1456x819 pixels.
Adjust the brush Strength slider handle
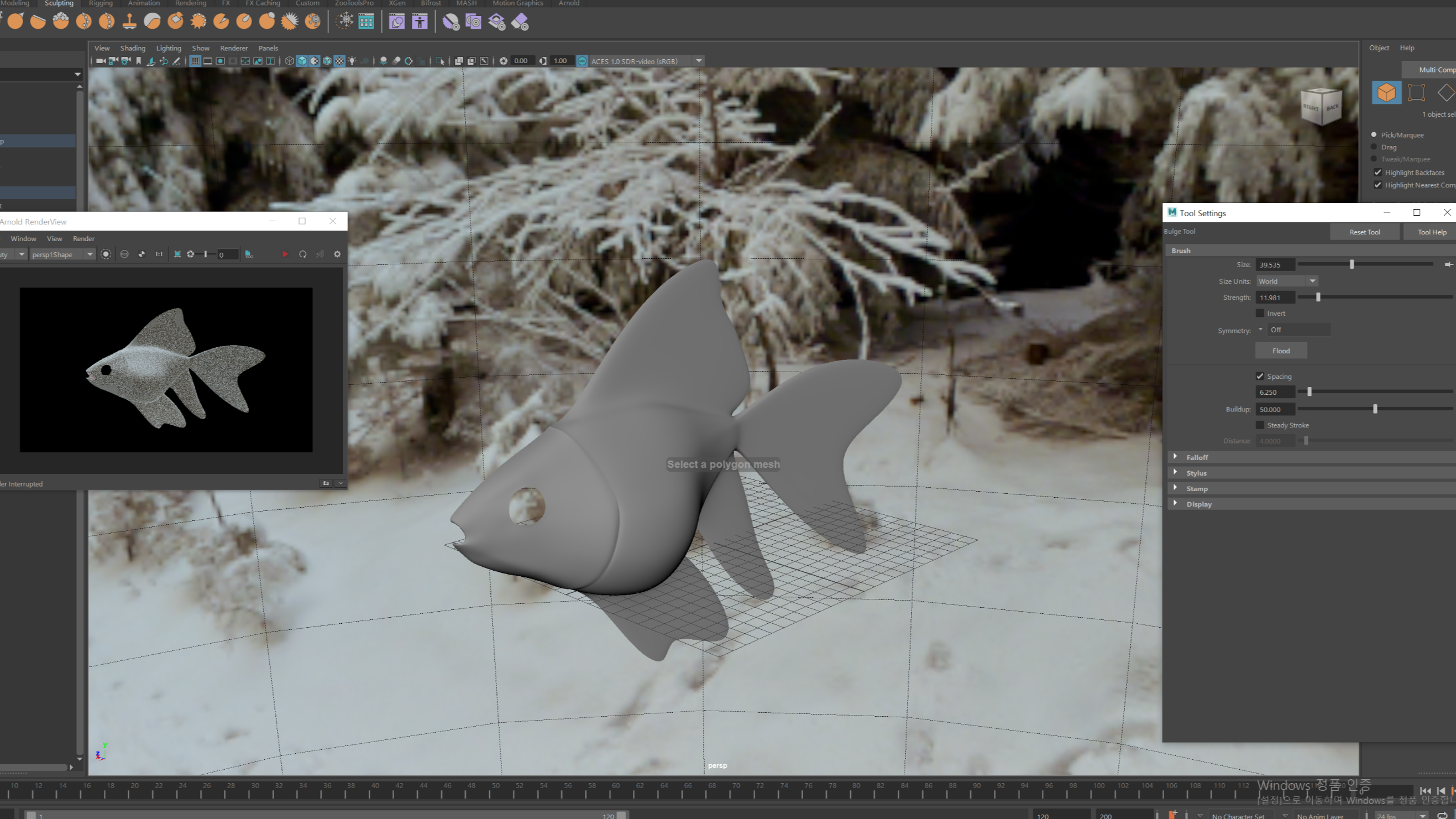(1318, 298)
